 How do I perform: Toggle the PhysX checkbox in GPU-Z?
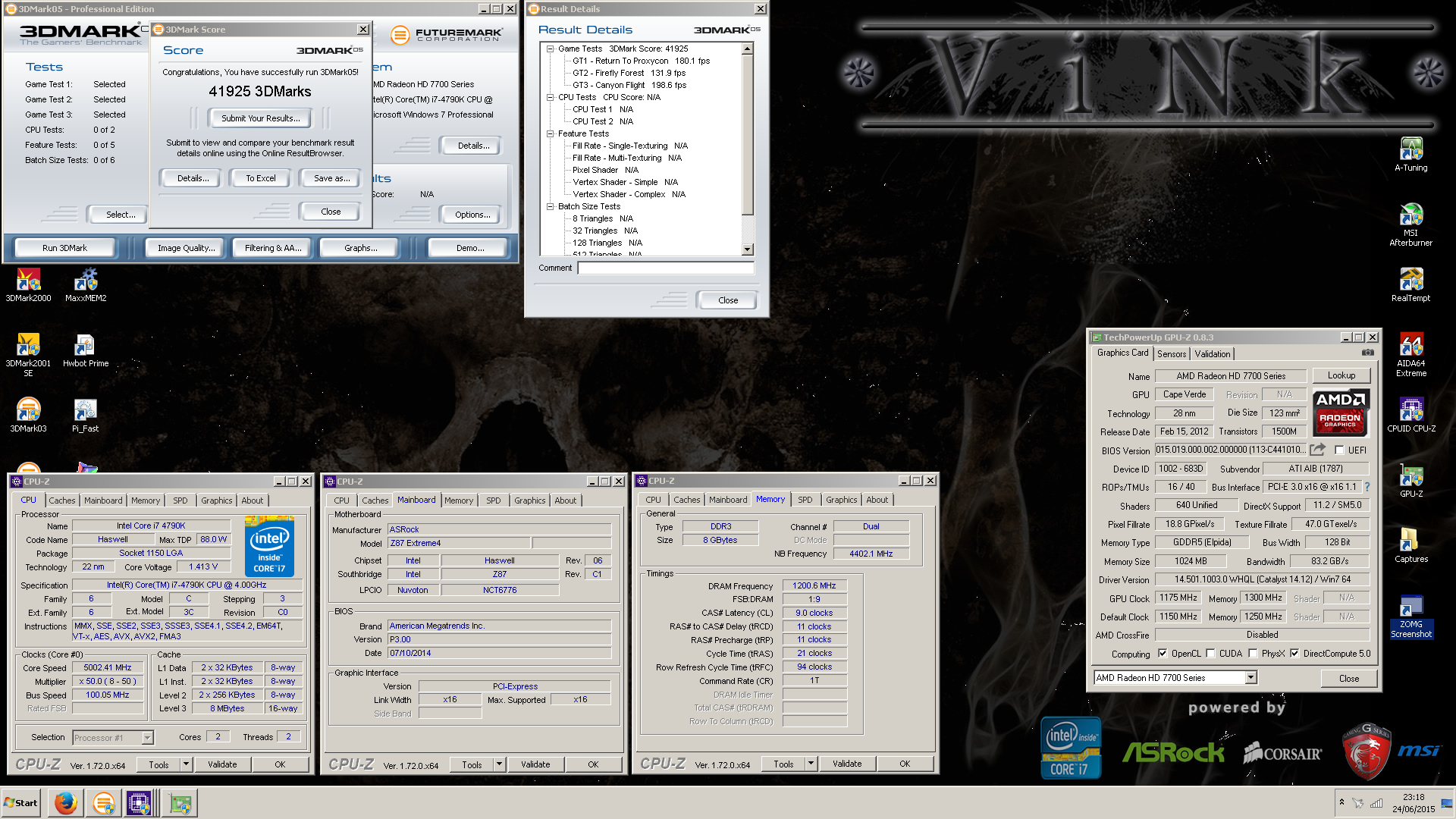tap(1253, 654)
